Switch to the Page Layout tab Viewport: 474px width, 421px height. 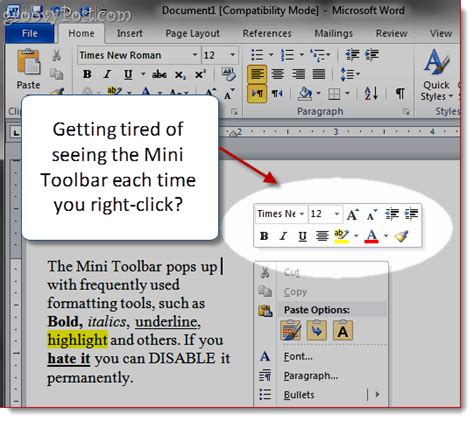(x=192, y=33)
